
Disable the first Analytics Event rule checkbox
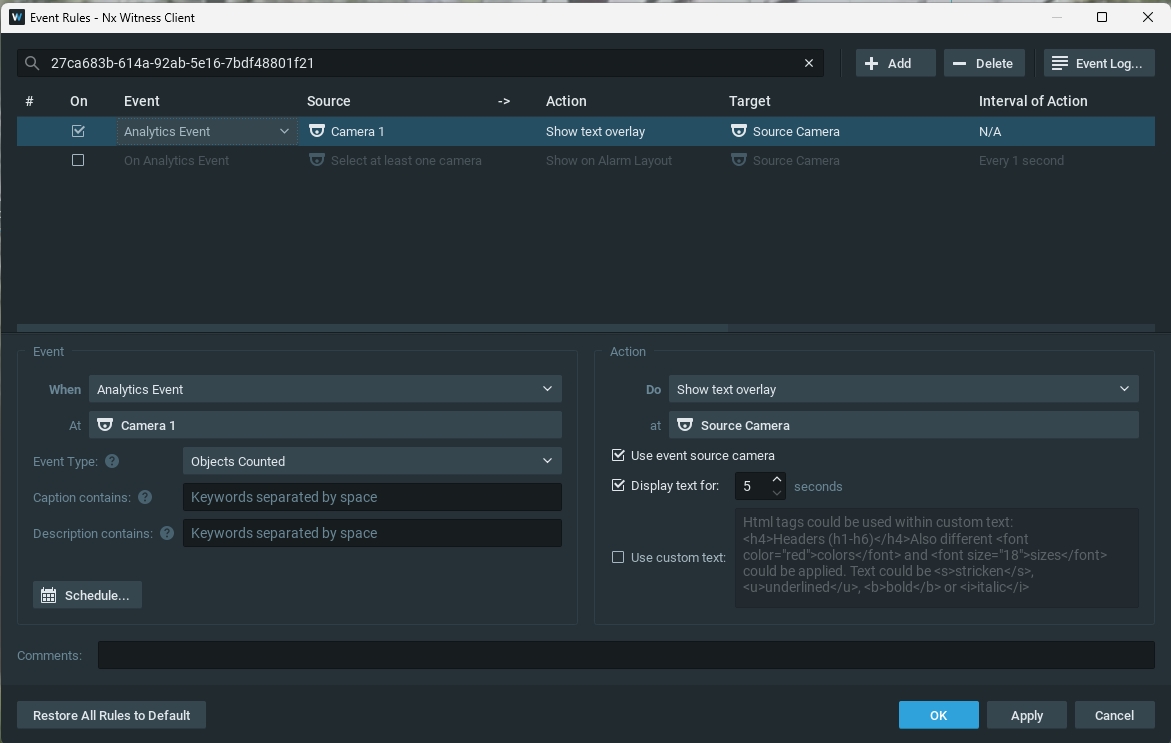78,131
